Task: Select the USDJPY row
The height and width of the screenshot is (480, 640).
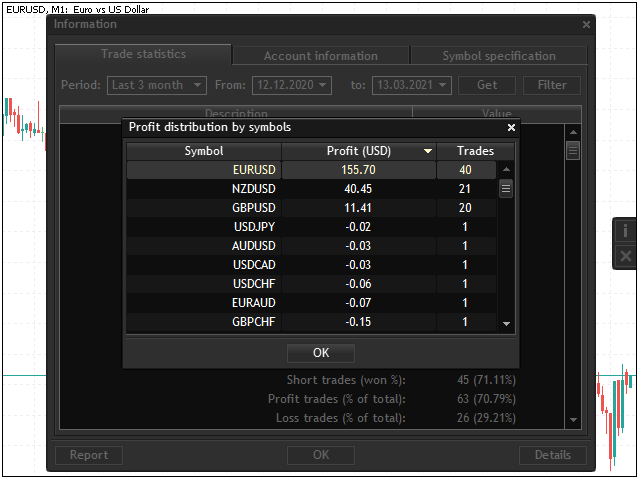Action: (311, 227)
